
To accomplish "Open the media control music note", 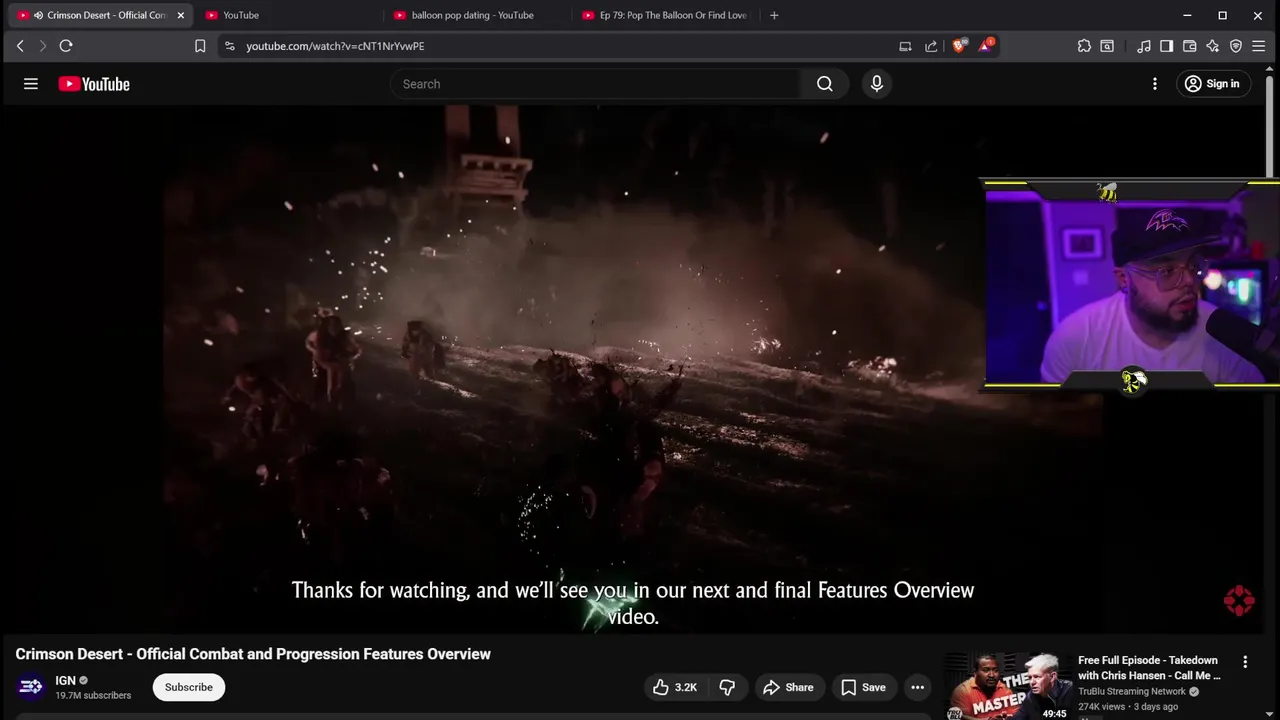I will point(1144,46).
